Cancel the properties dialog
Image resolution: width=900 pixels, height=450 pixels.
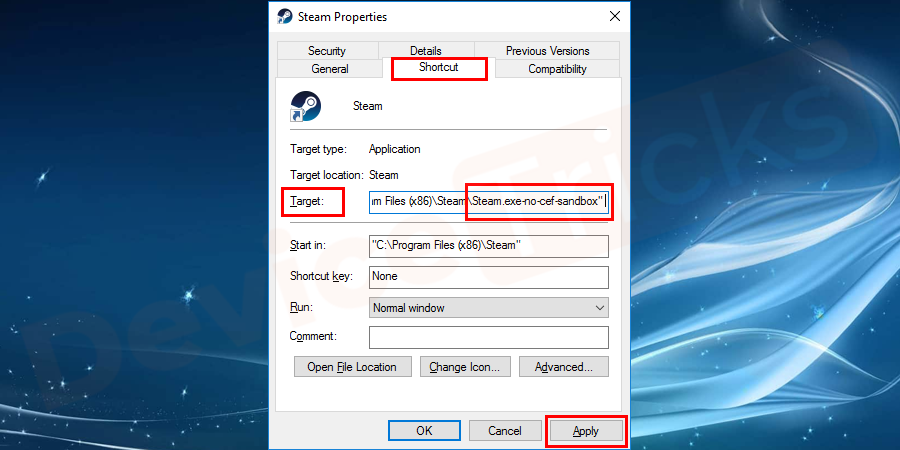tap(505, 430)
